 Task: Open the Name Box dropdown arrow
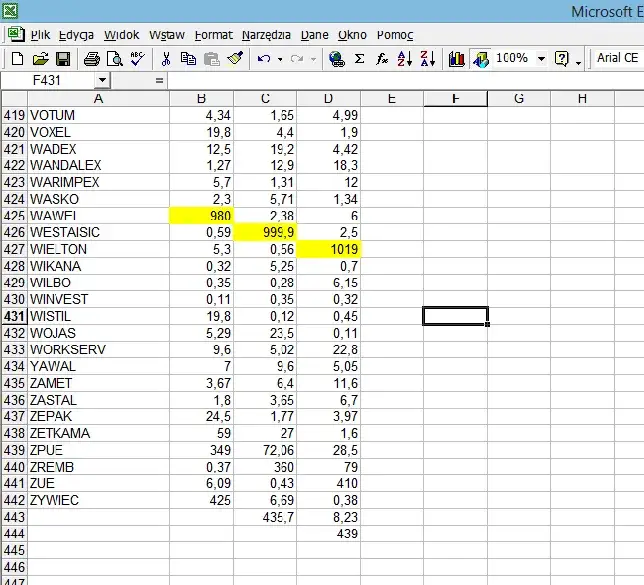(102, 80)
